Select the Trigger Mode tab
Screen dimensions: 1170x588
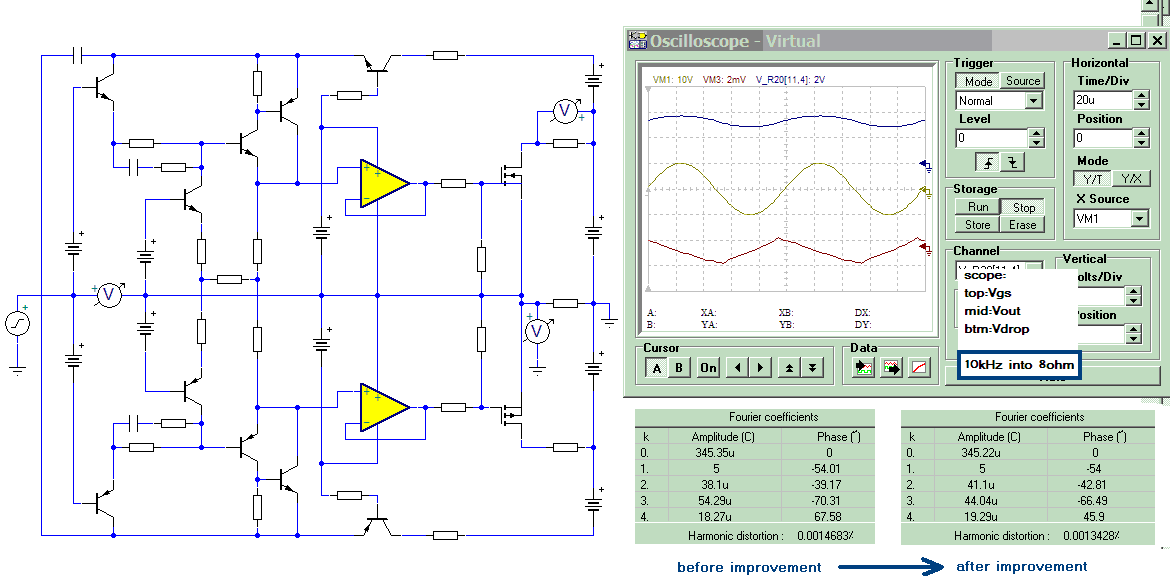coord(978,81)
